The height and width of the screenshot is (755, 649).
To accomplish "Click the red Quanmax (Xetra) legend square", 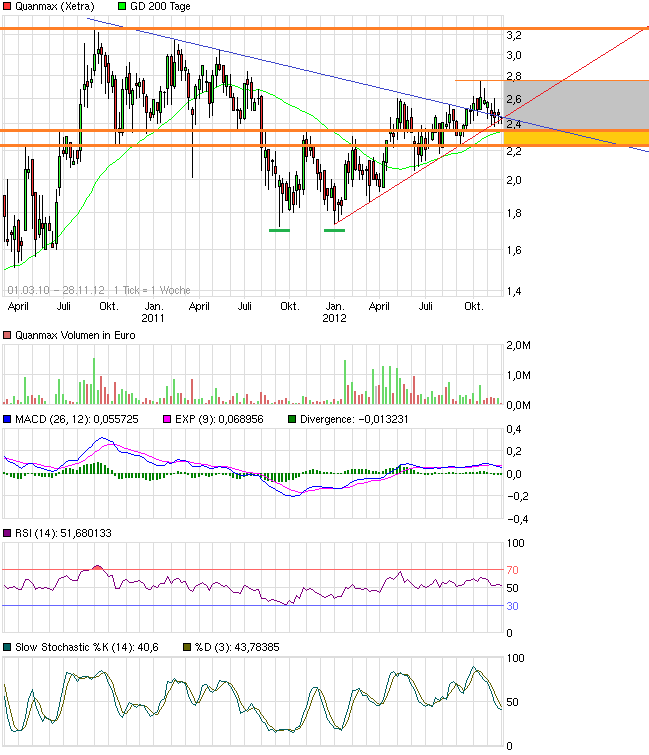I will [8, 7].
